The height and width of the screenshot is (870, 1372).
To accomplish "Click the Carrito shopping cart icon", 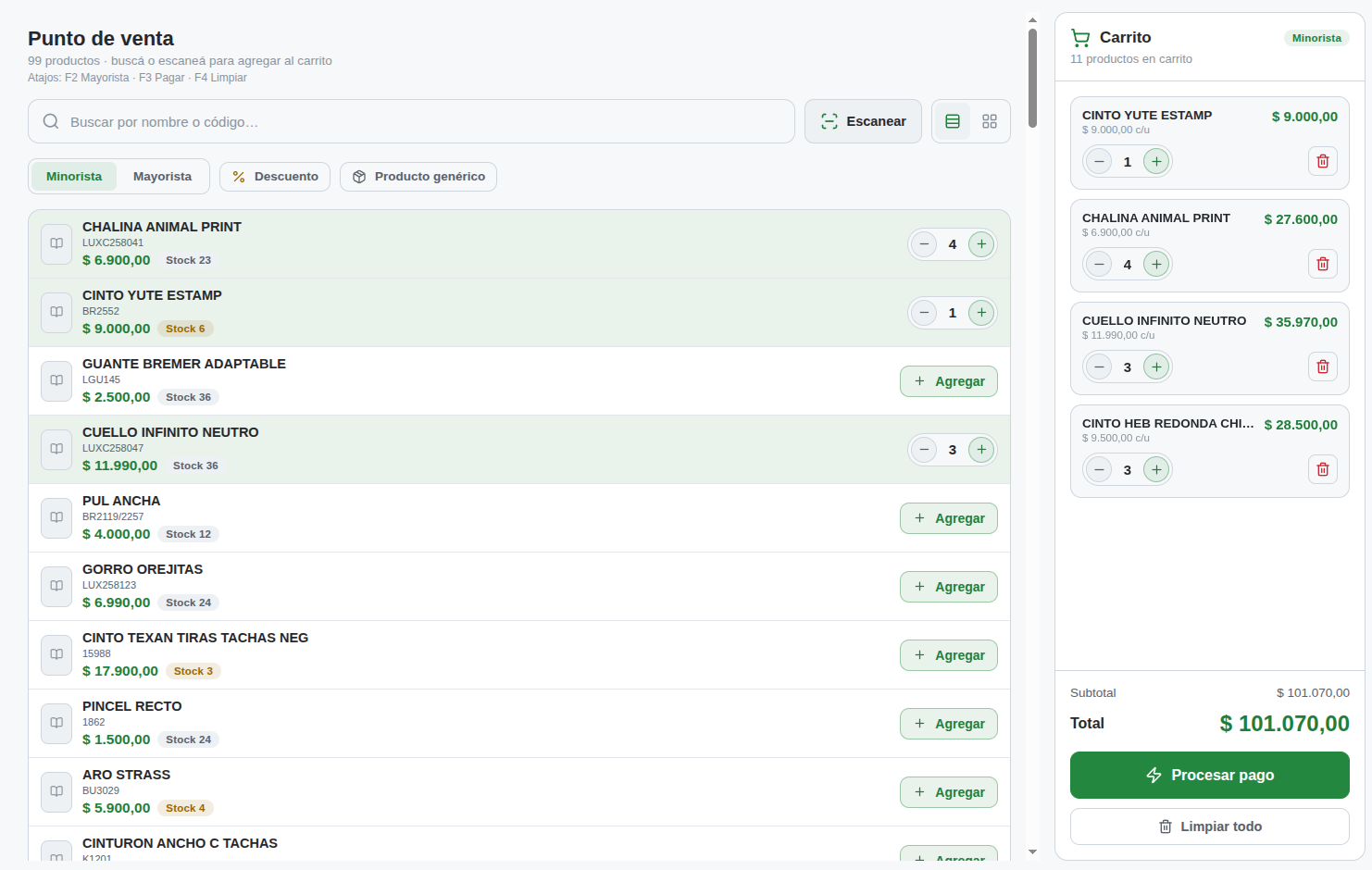I will (x=1079, y=38).
